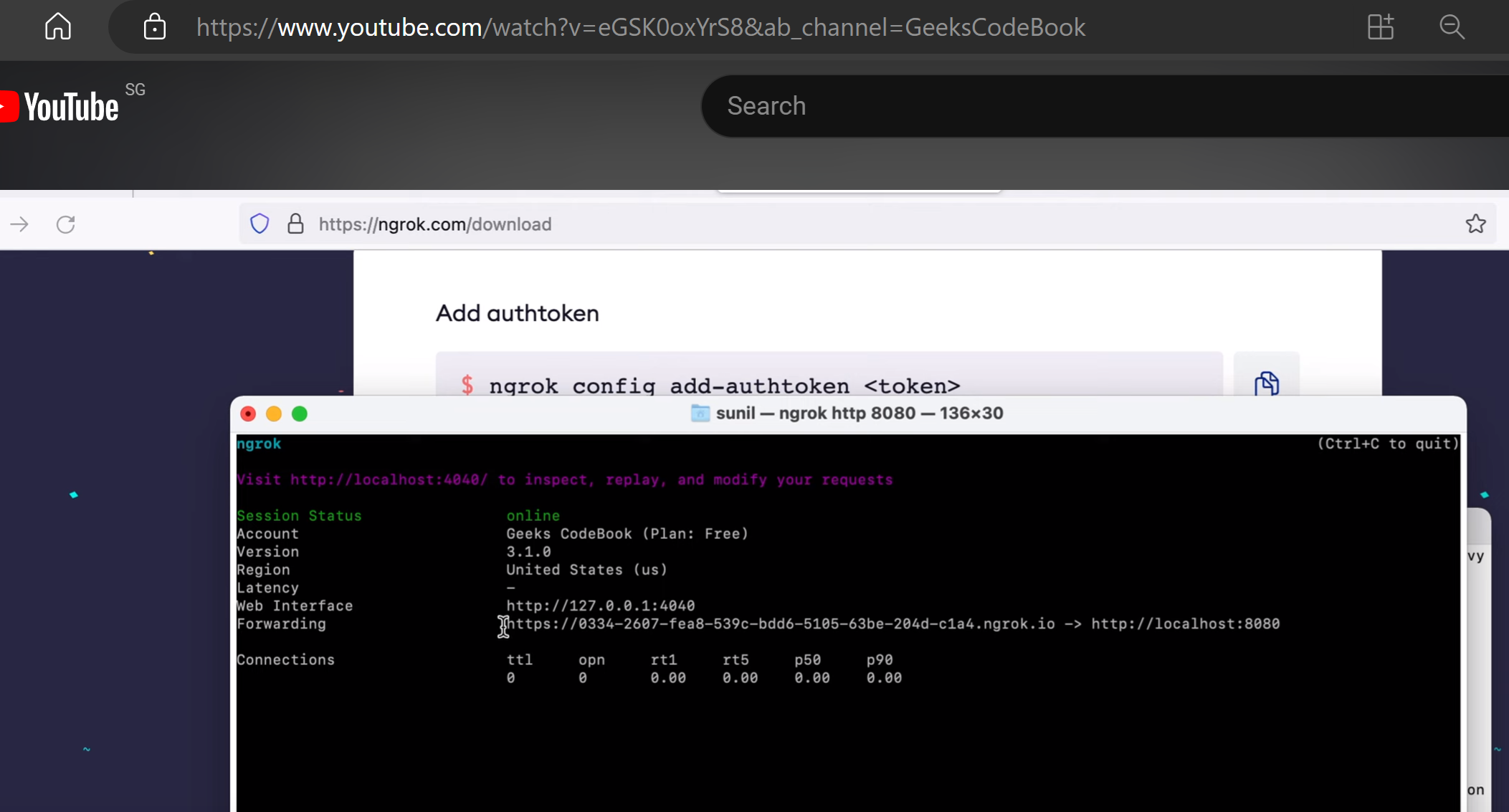Click the 'Add authtoken' heading
The image size is (1509, 812).
[x=517, y=313]
